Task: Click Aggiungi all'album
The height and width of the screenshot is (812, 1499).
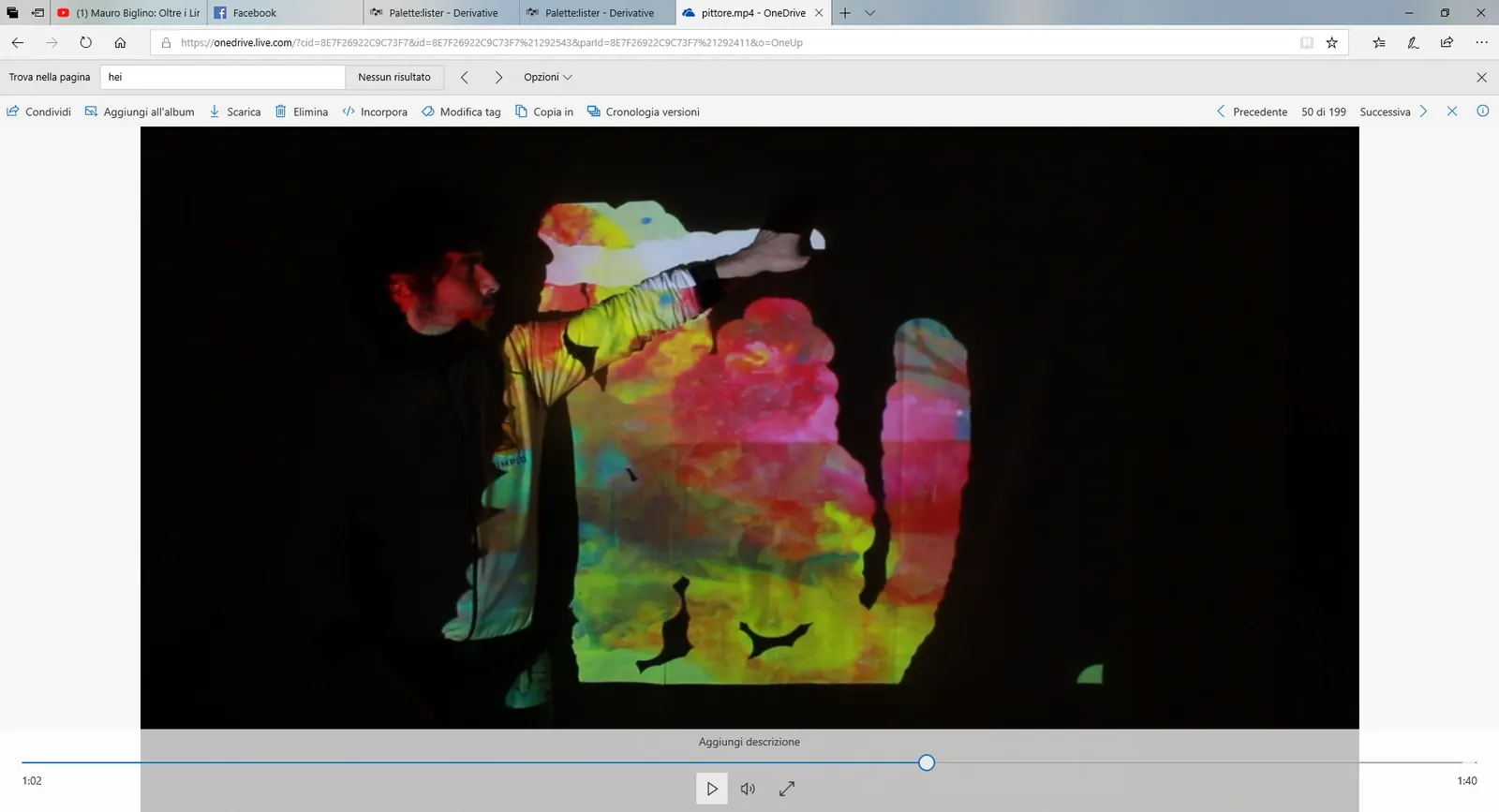Action: (x=140, y=111)
